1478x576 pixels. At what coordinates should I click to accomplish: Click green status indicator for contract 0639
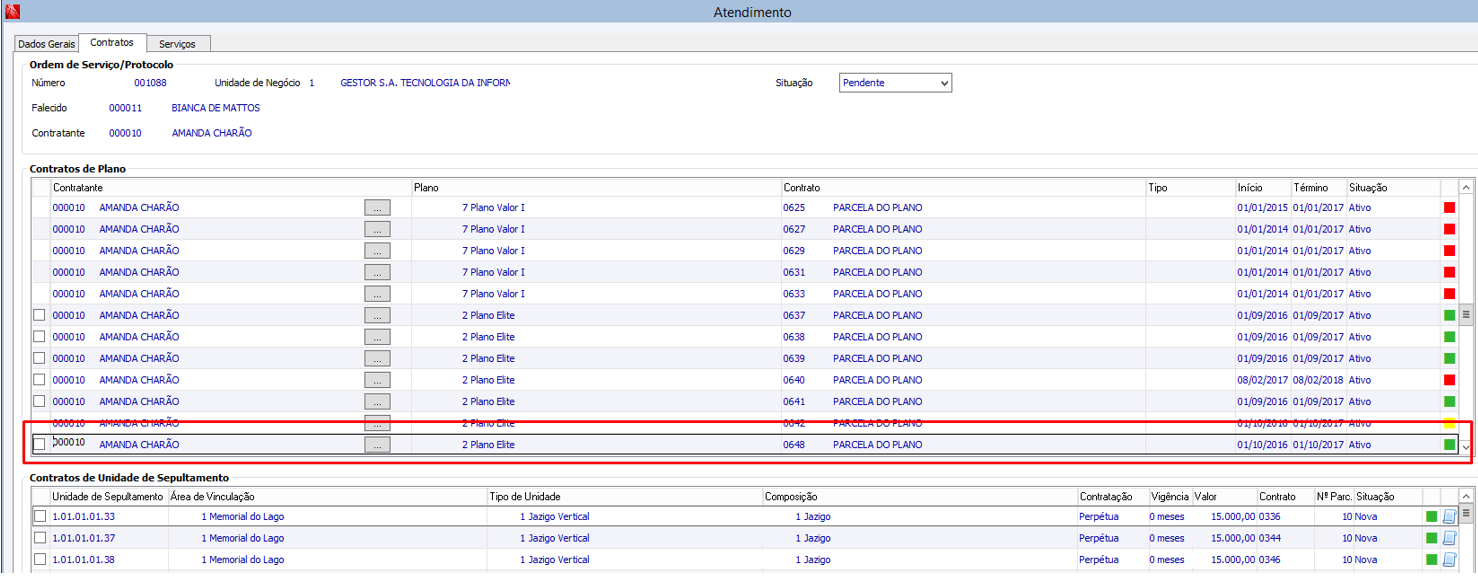click(x=1449, y=359)
